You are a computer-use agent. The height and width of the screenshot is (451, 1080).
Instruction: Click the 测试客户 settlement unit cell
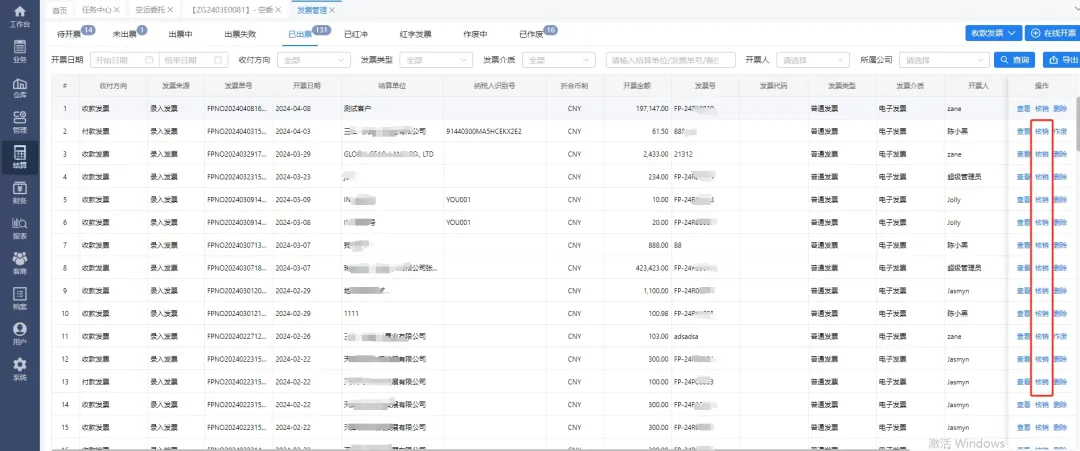tap(393, 109)
